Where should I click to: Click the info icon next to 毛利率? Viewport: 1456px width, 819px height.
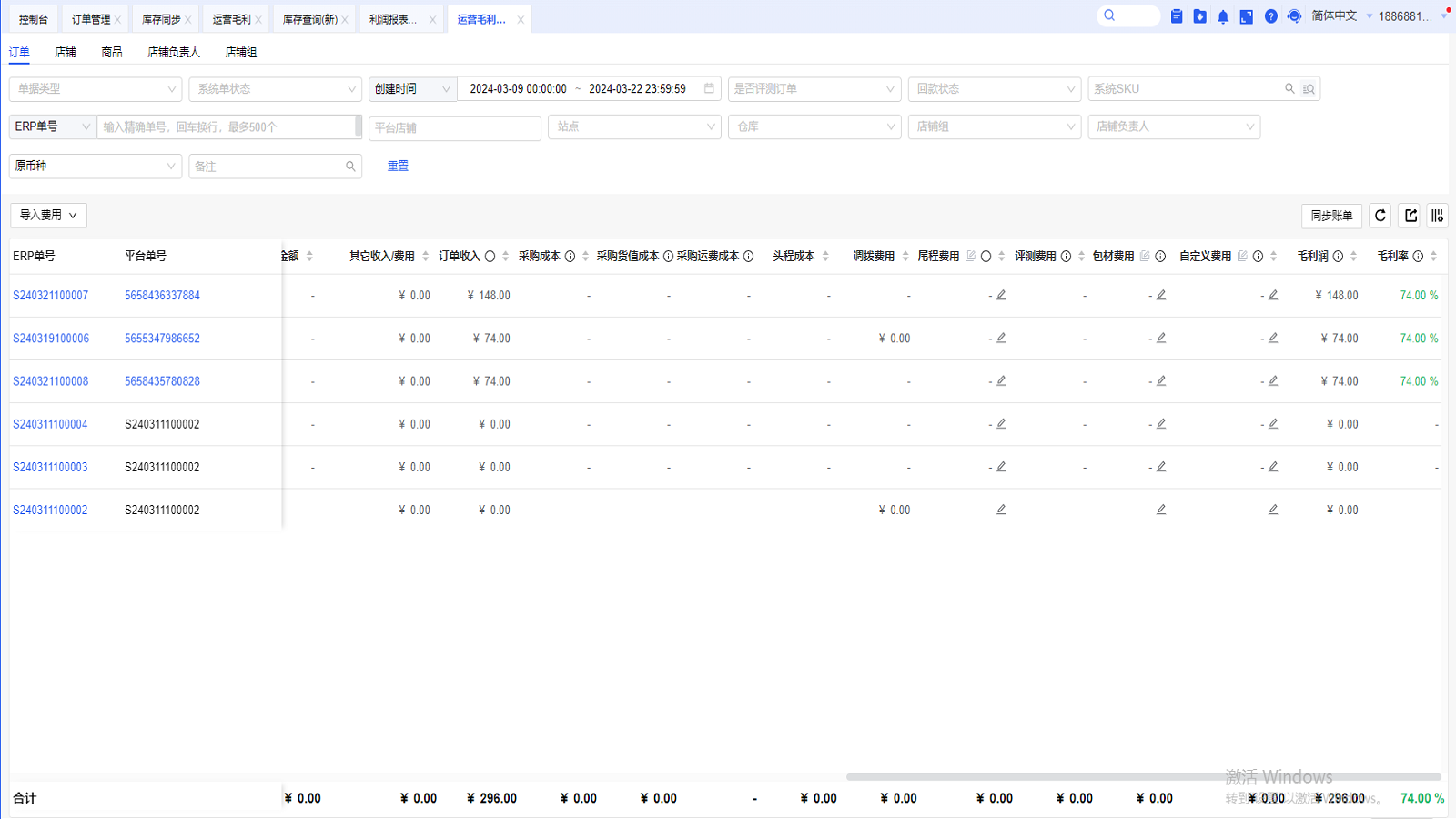(1418, 257)
